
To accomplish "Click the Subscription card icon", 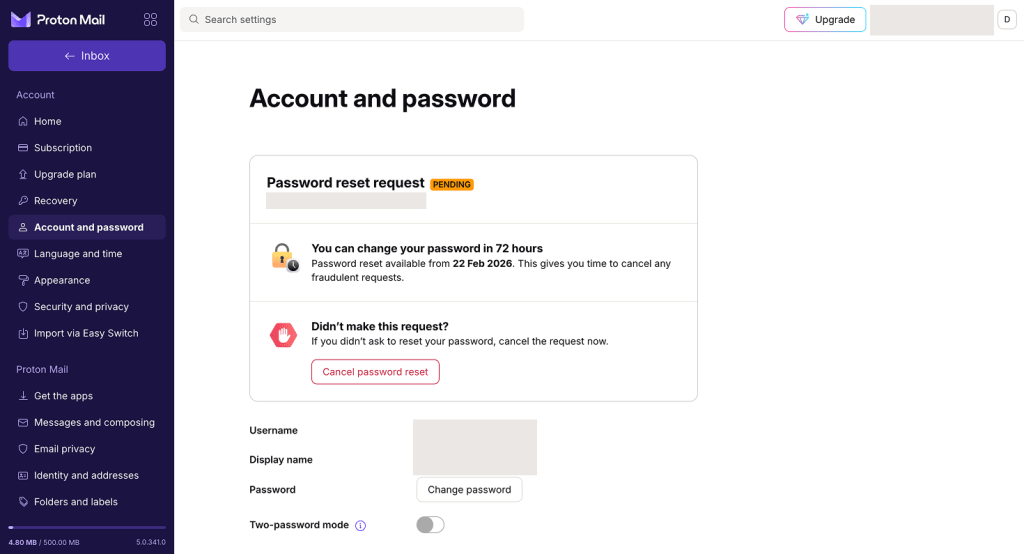I will point(23,148).
